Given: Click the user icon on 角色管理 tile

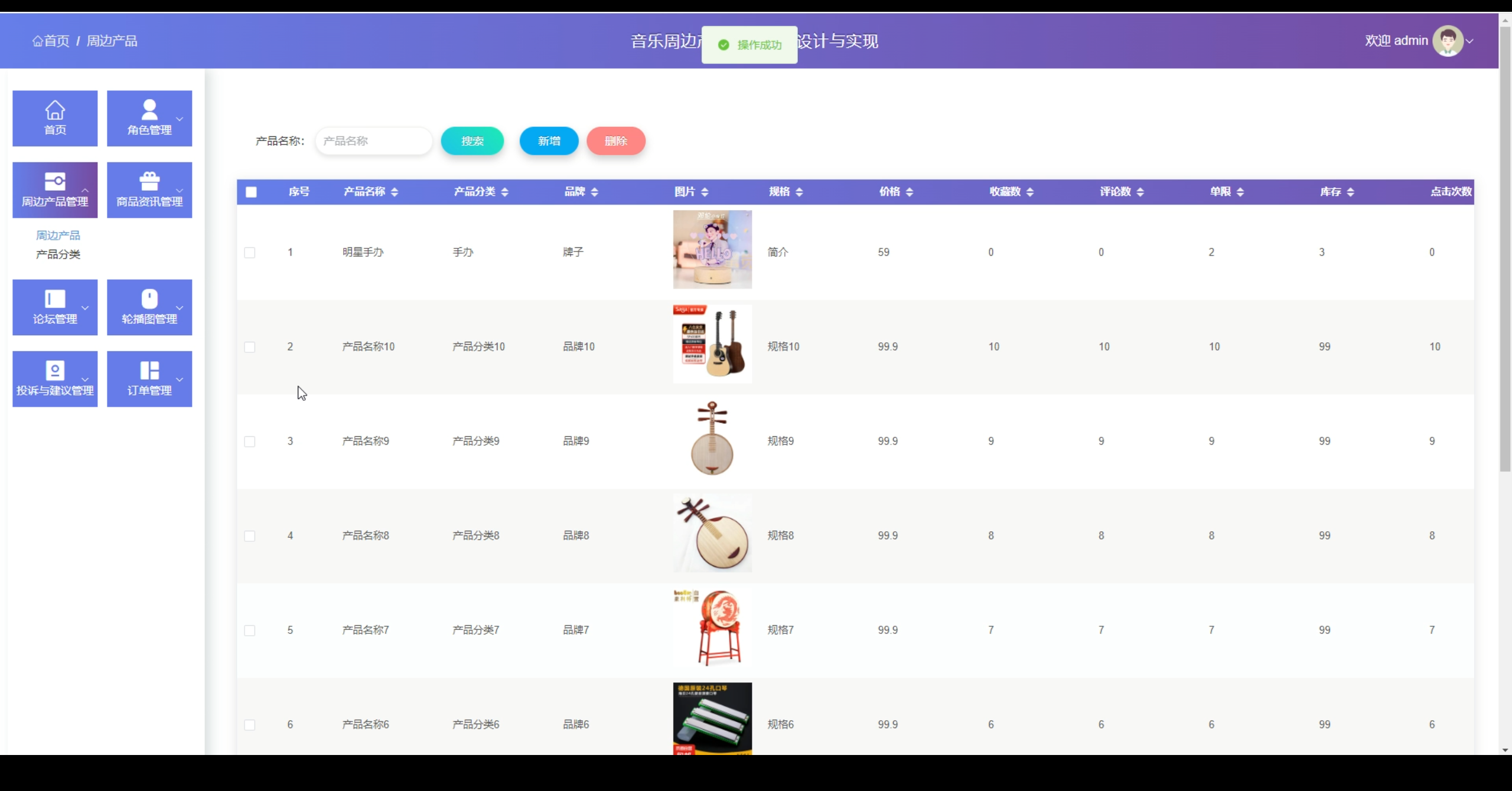Looking at the screenshot, I should point(149,110).
